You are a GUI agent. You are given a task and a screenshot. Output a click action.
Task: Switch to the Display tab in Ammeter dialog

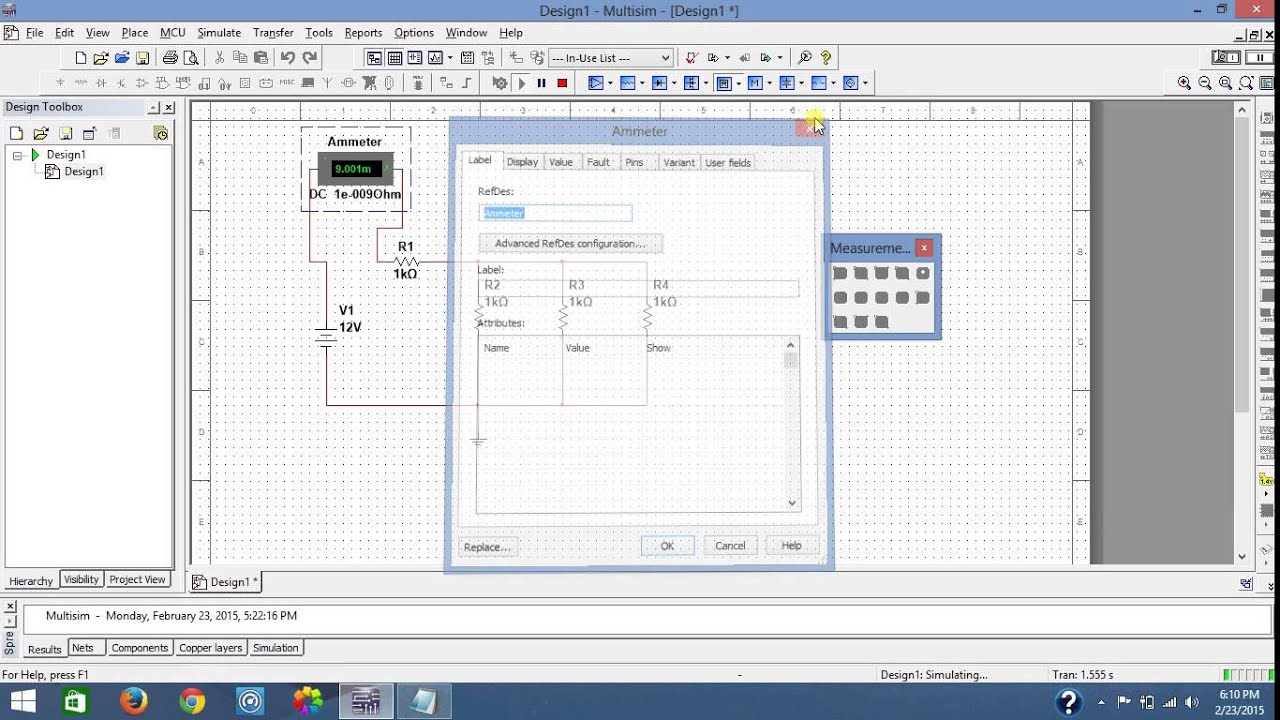pyautogui.click(x=522, y=162)
